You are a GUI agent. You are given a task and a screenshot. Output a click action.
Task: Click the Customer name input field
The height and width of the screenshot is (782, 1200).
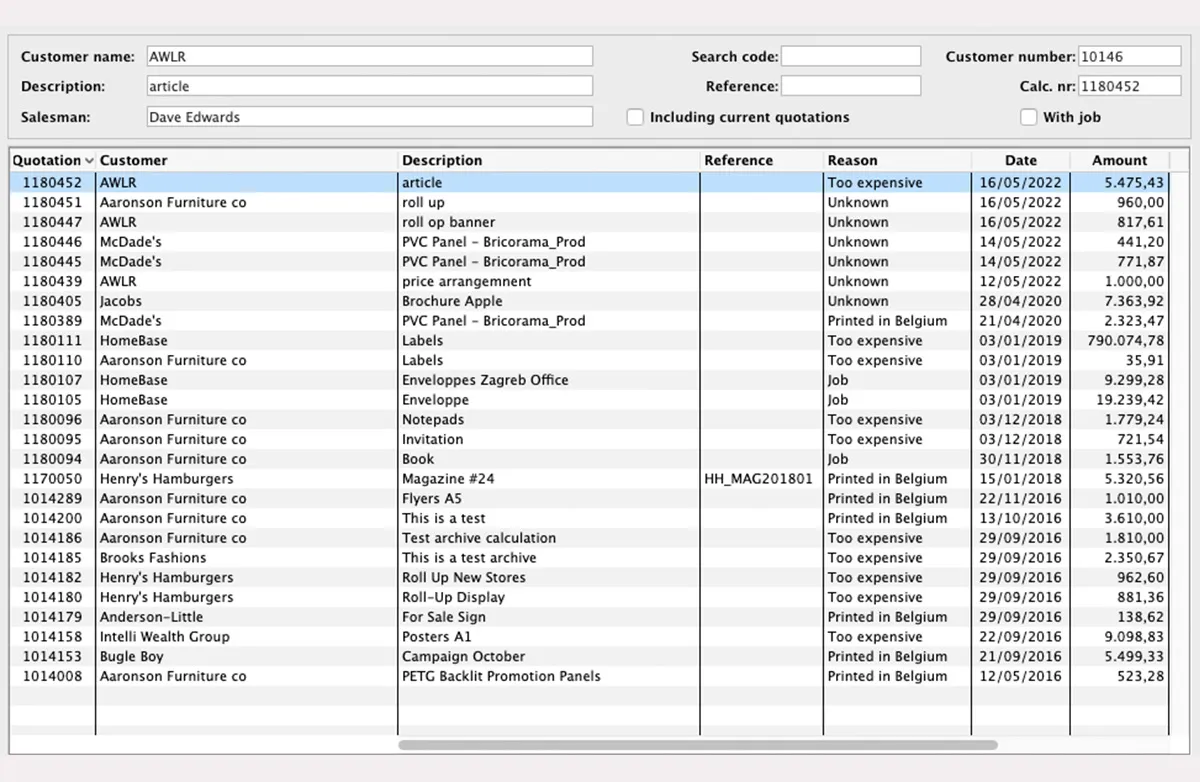click(x=369, y=56)
